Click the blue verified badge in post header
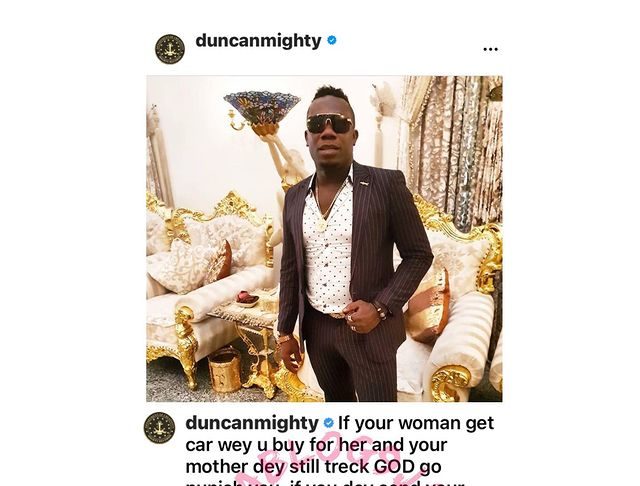This screenshot has height=486, width=640. tap(332, 40)
